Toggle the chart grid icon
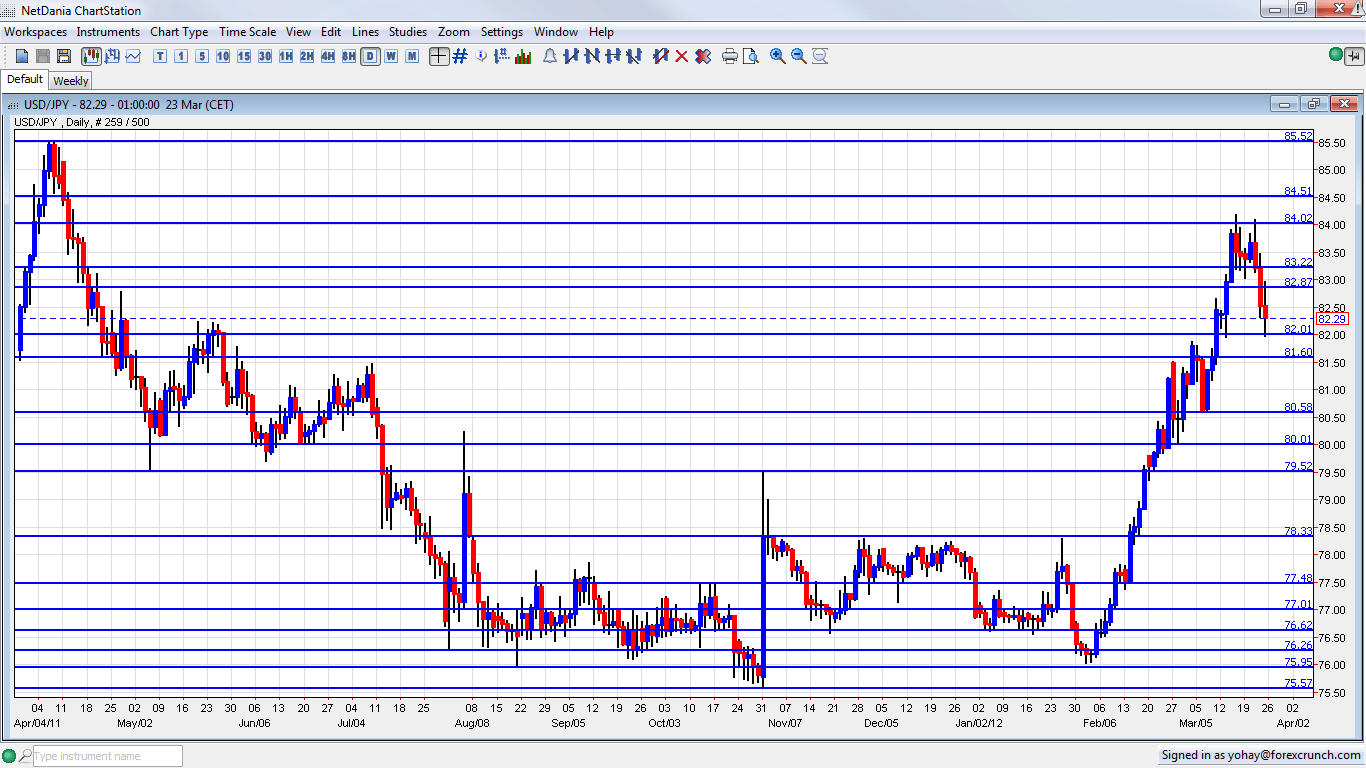The image size is (1366, 768). (457, 57)
